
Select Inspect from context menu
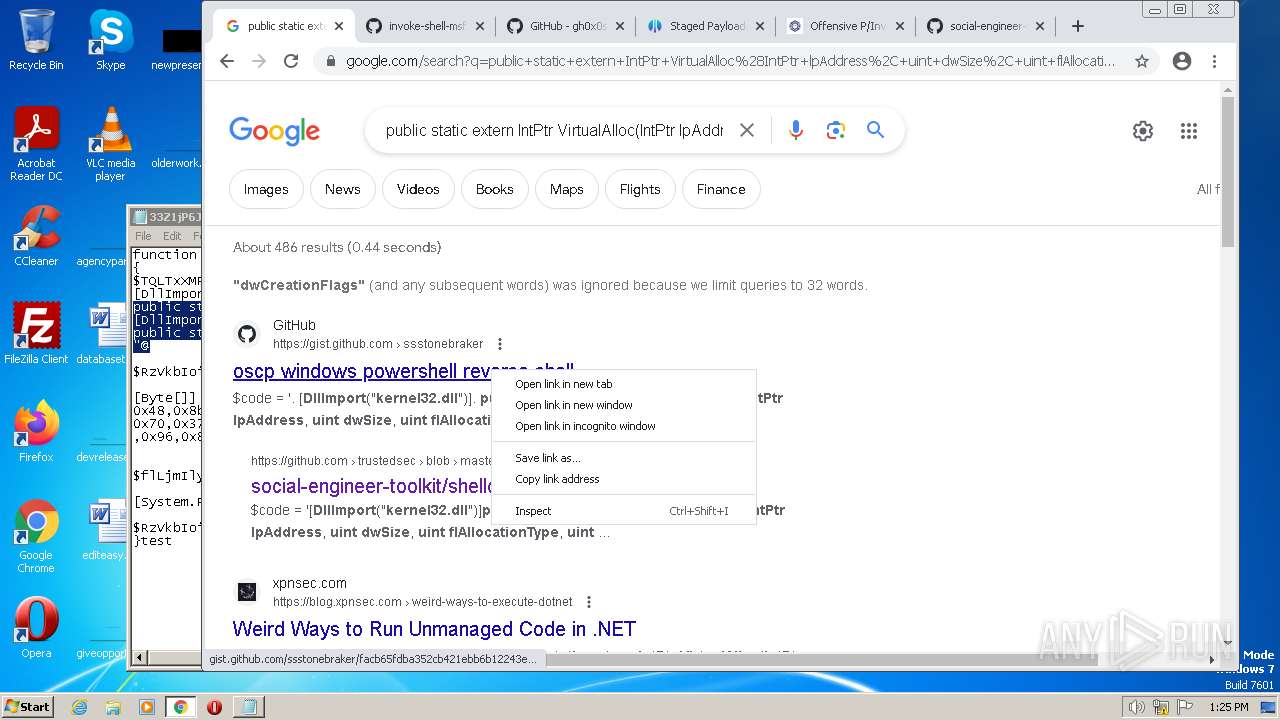(x=624, y=511)
